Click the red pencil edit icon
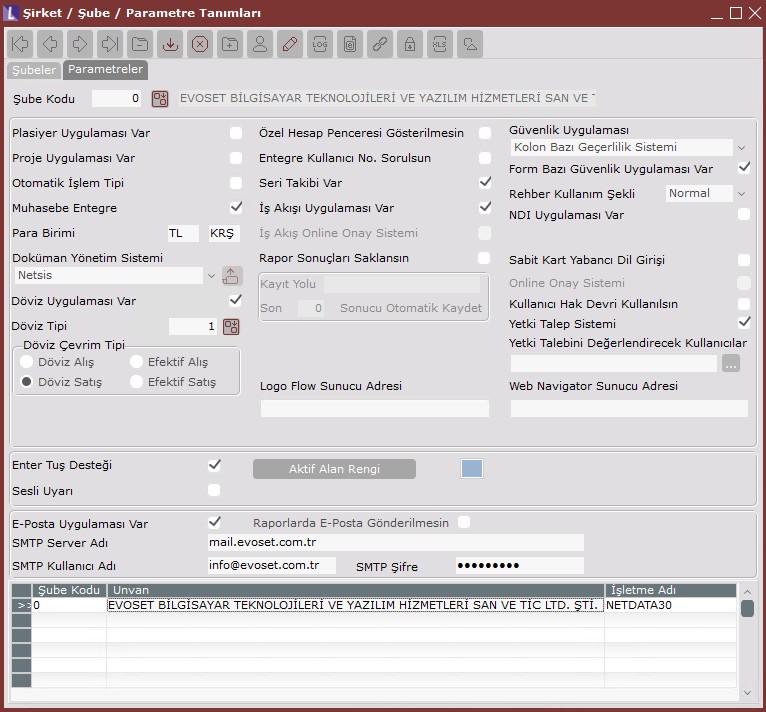This screenshot has width=766, height=712. coord(290,44)
